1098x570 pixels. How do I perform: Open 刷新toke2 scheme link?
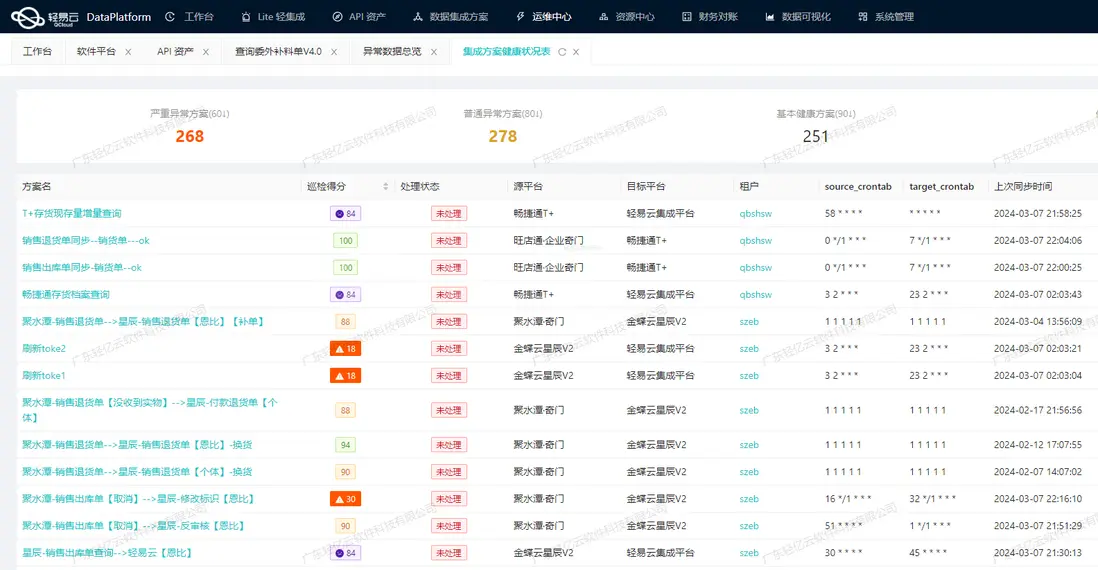(x=43, y=349)
